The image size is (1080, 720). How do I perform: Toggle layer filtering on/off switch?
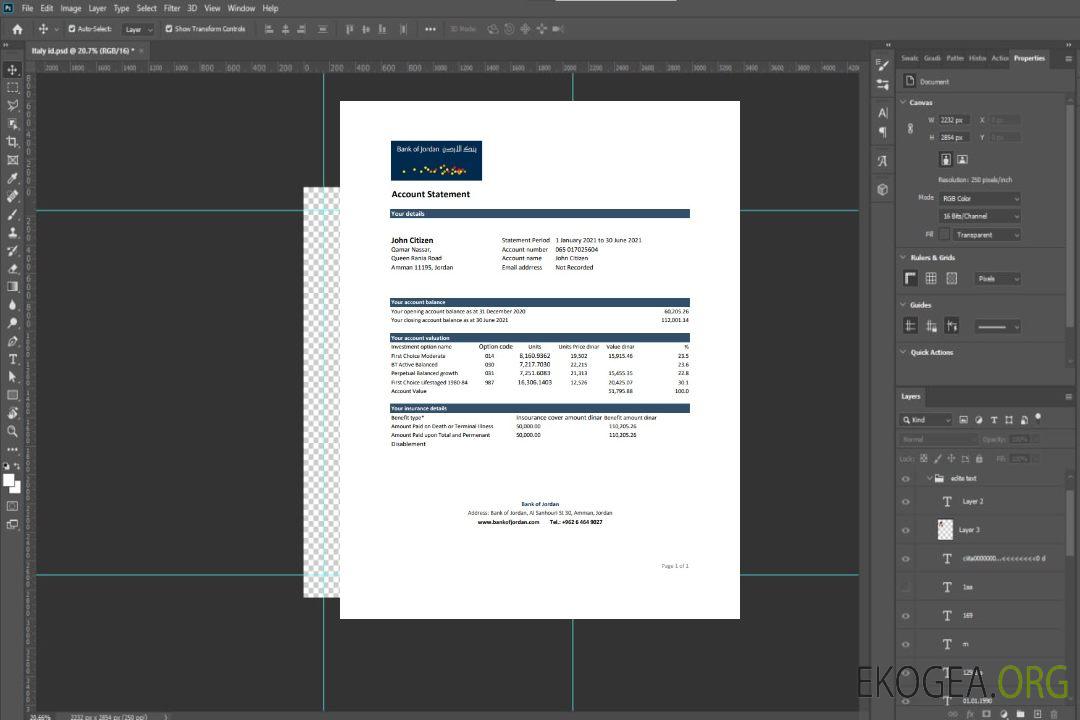[1038, 418]
